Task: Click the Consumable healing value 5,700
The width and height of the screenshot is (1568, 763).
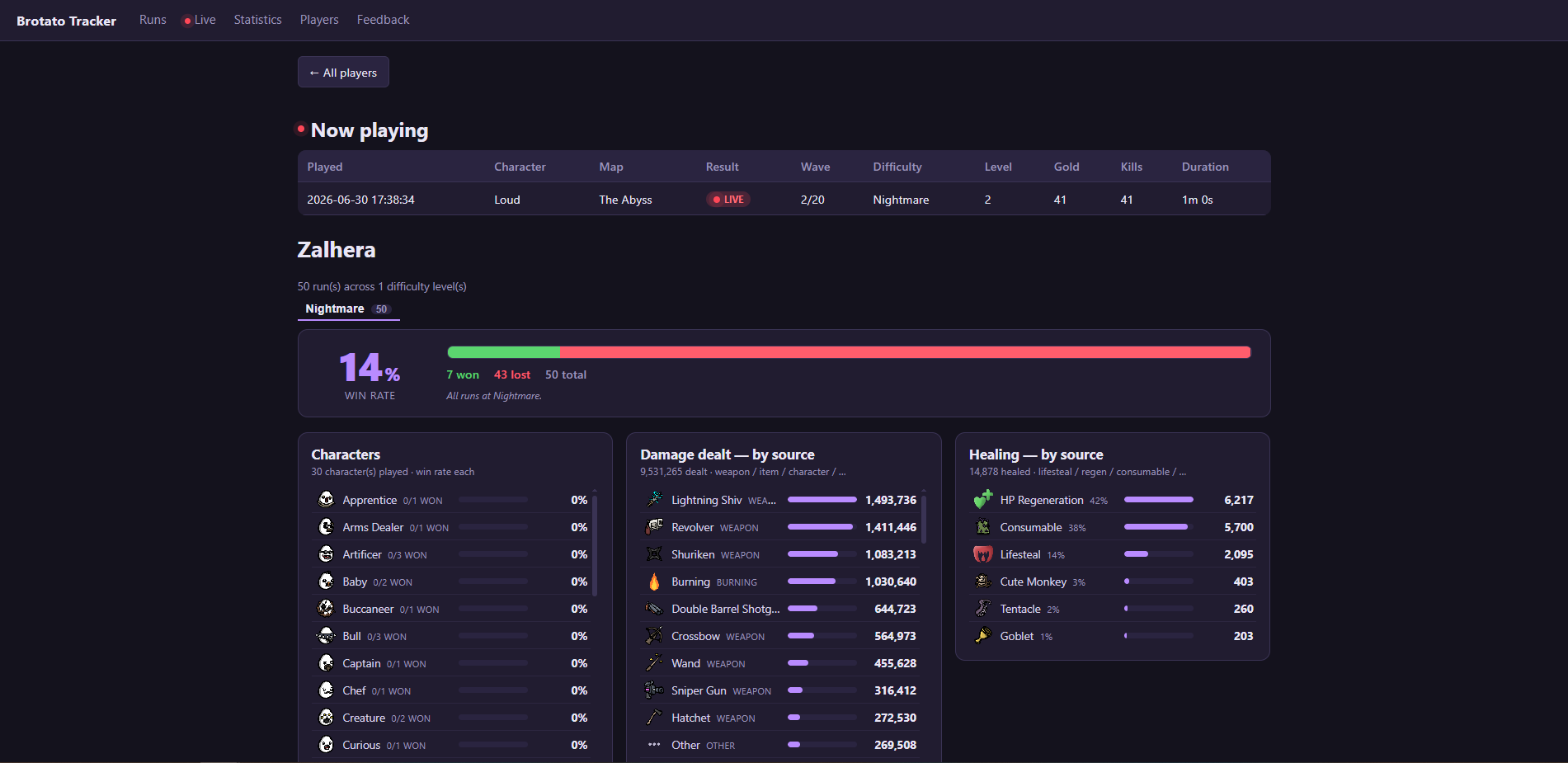Action: 1239,527
